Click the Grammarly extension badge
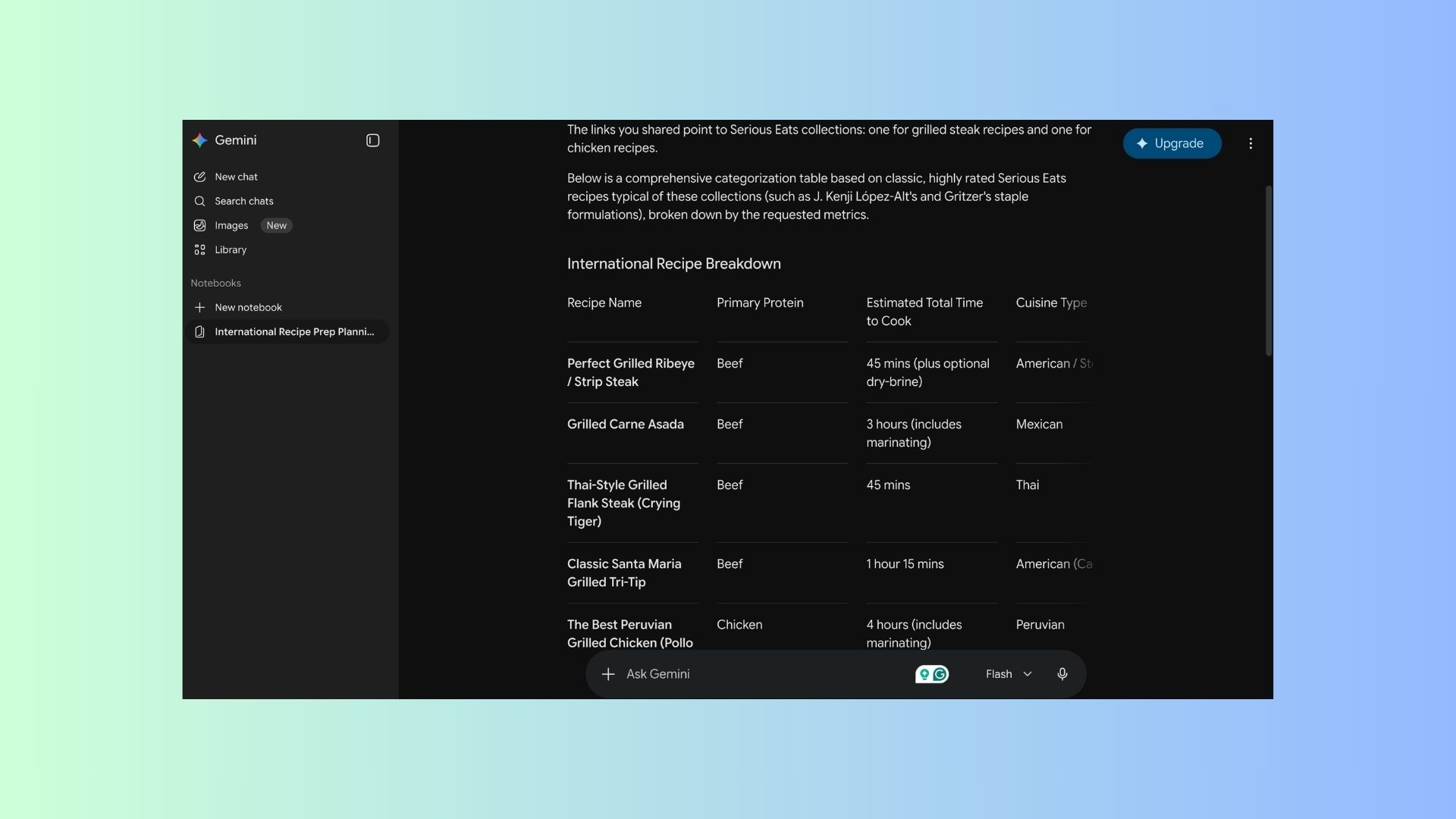The height and width of the screenshot is (819, 1456). pos(940,674)
